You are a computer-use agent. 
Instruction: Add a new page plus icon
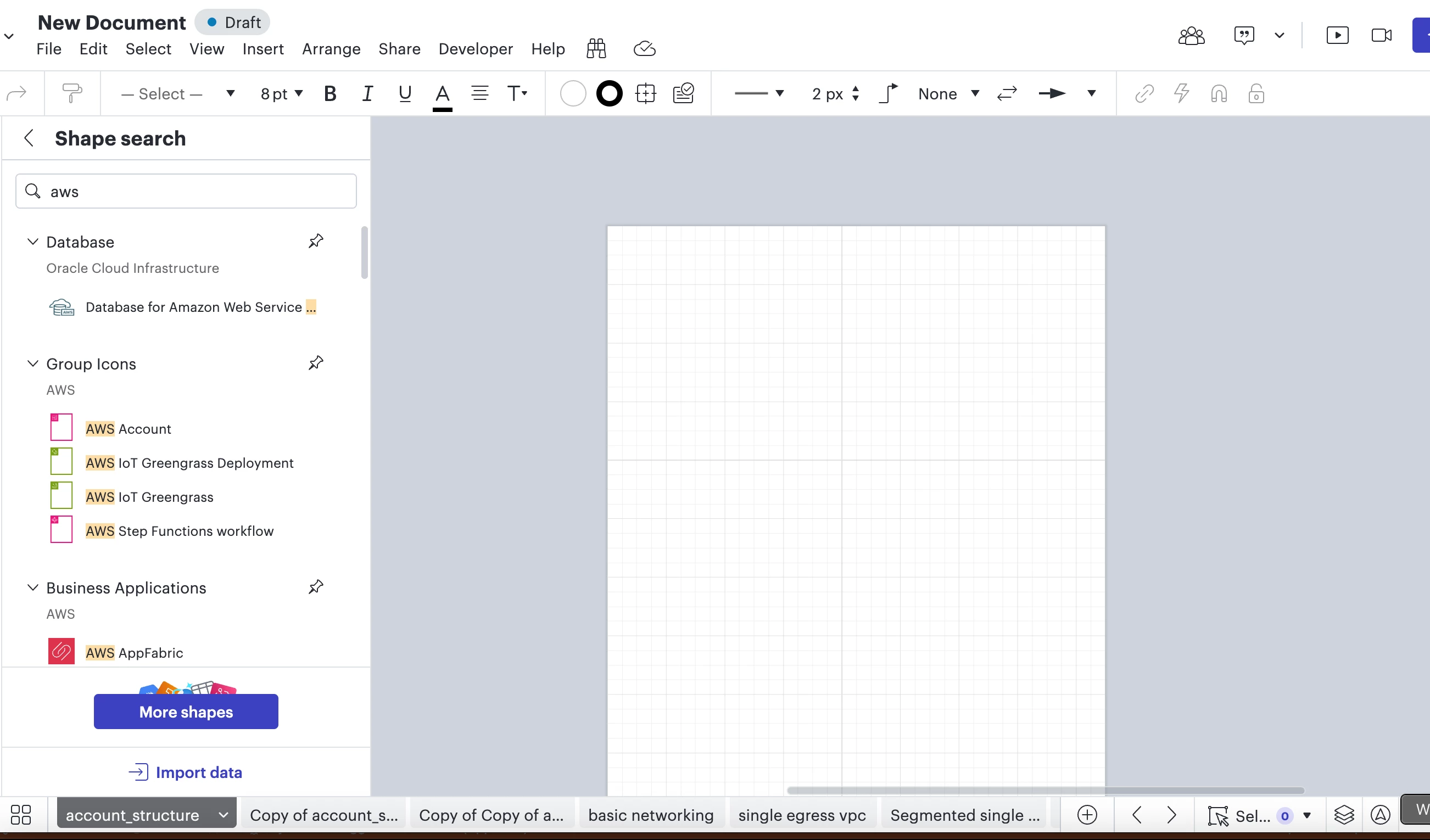point(1087,815)
